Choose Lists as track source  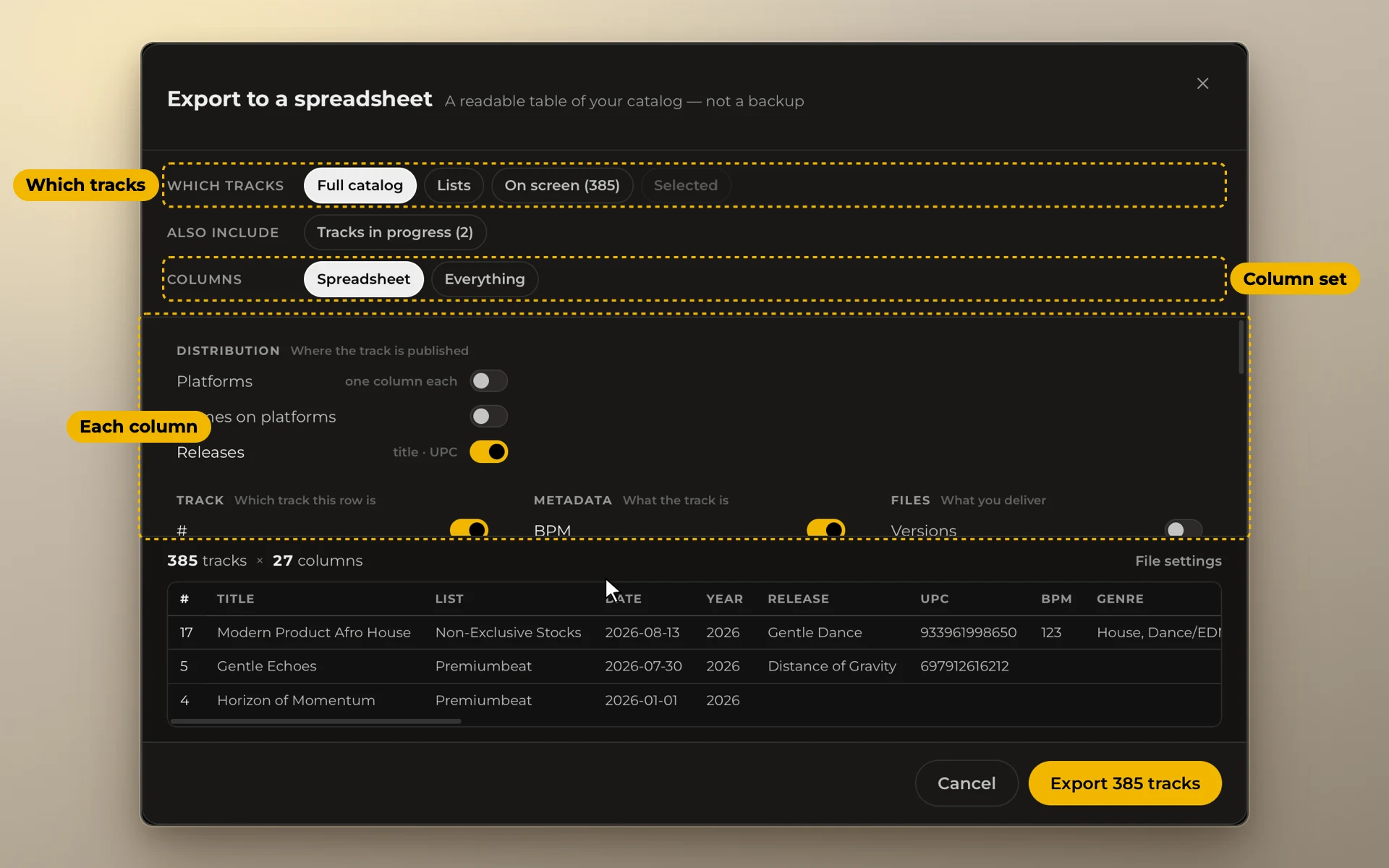click(x=454, y=185)
